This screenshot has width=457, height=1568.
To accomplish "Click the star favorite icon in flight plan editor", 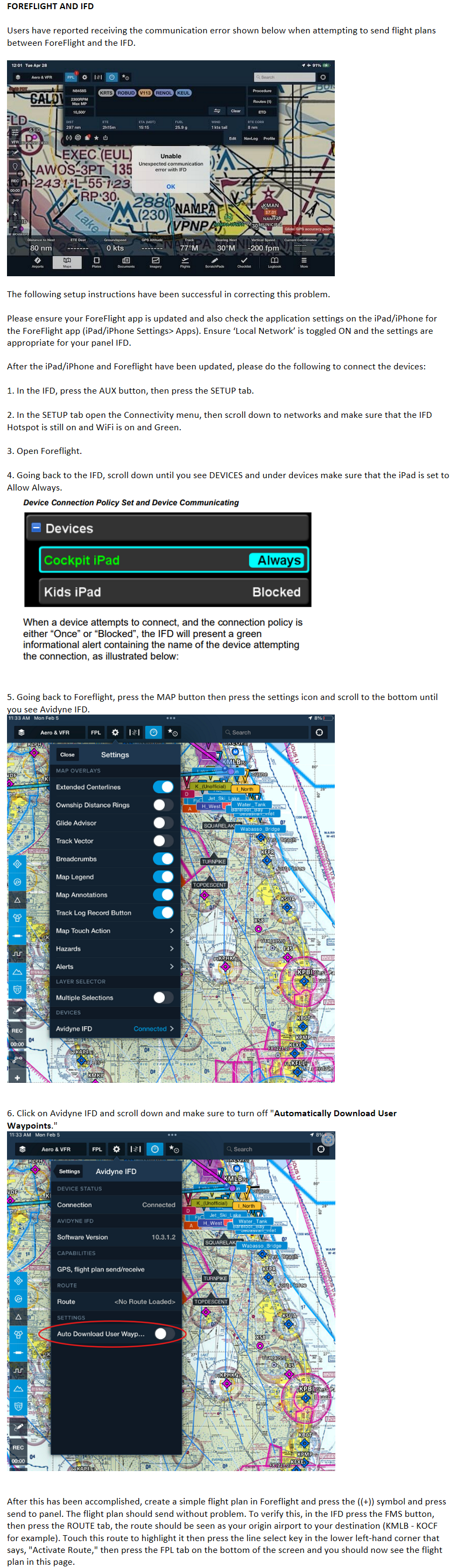I will coord(95,137).
